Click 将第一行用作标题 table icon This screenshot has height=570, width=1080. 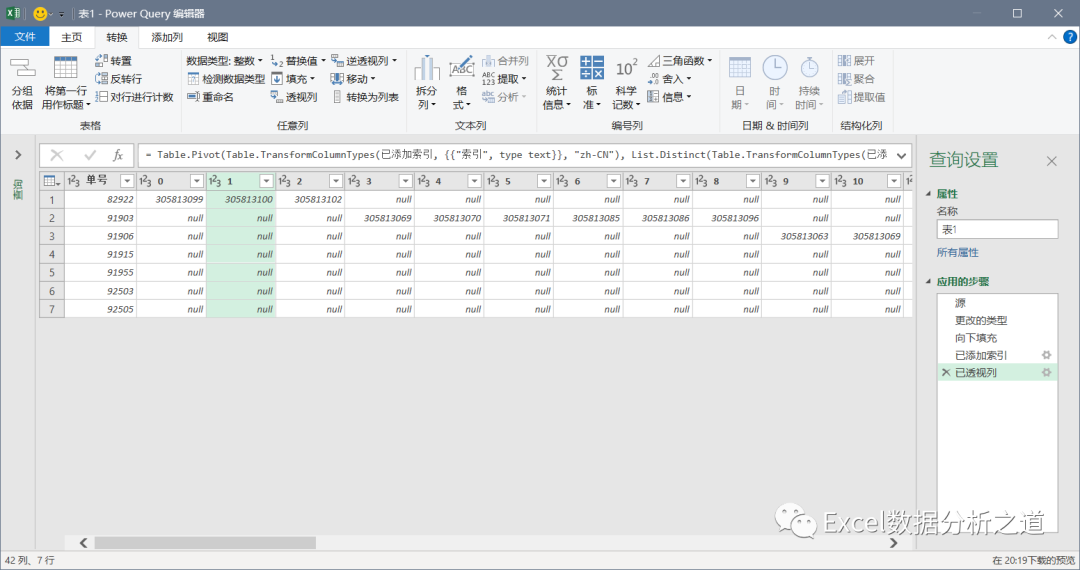pyautogui.click(x=65, y=68)
